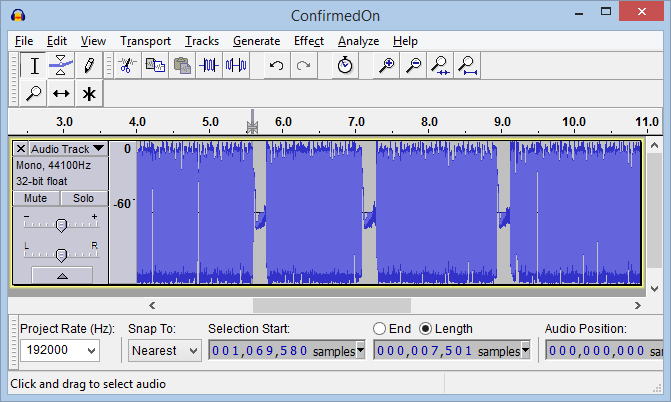Screen dimensions: 671x402
Task: Open the Help menu
Action: coord(405,41)
